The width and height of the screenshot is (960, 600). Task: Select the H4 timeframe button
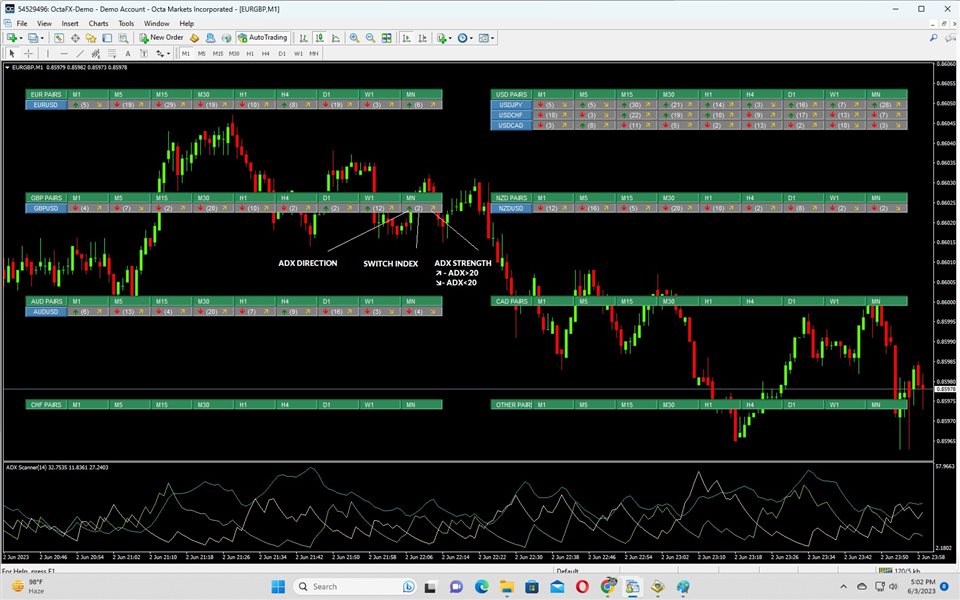coord(266,54)
